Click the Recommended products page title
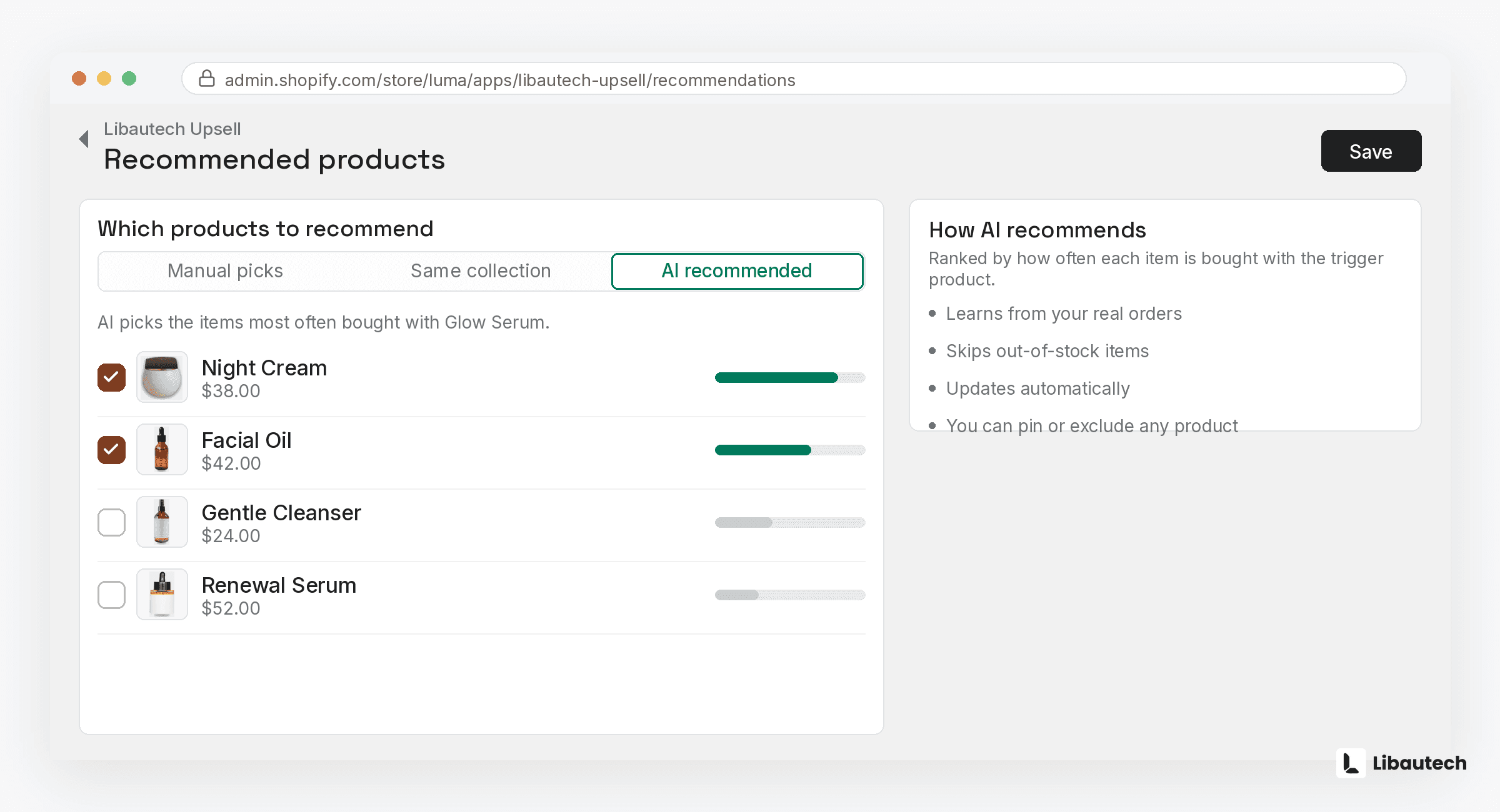 (x=274, y=160)
